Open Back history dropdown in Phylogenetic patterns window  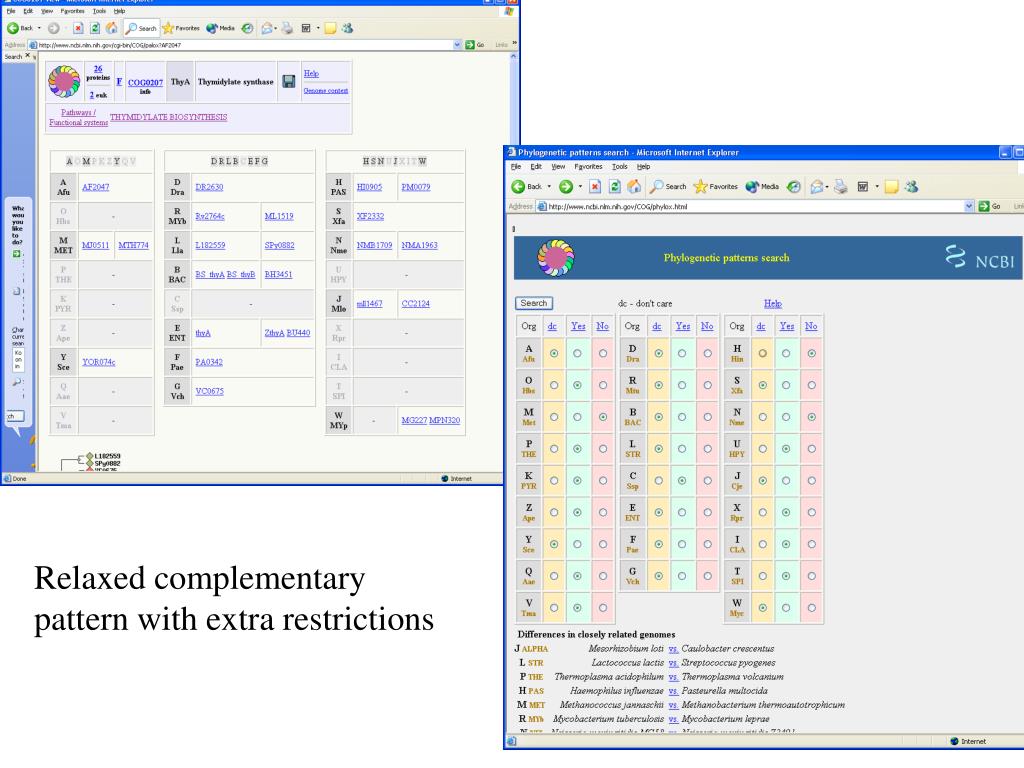click(549, 187)
